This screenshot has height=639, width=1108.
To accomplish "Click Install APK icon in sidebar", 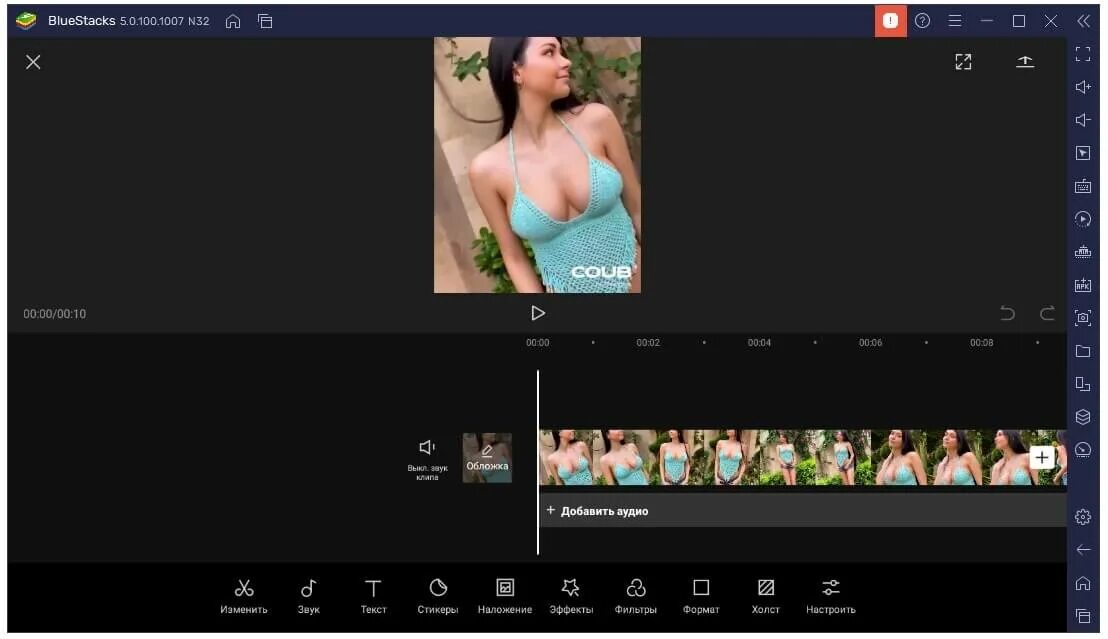I will (1083, 285).
